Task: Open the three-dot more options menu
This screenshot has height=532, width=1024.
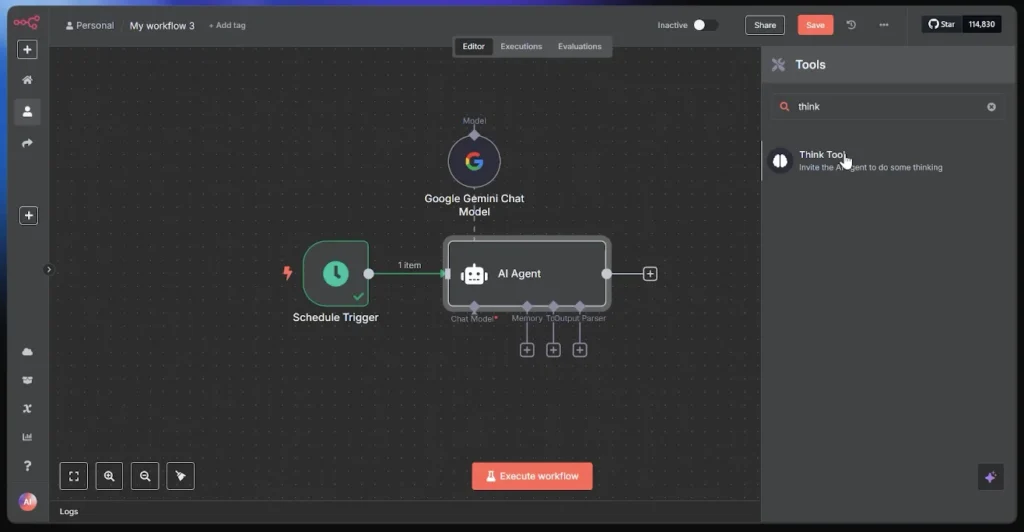Action: click(x=883, y=25)
